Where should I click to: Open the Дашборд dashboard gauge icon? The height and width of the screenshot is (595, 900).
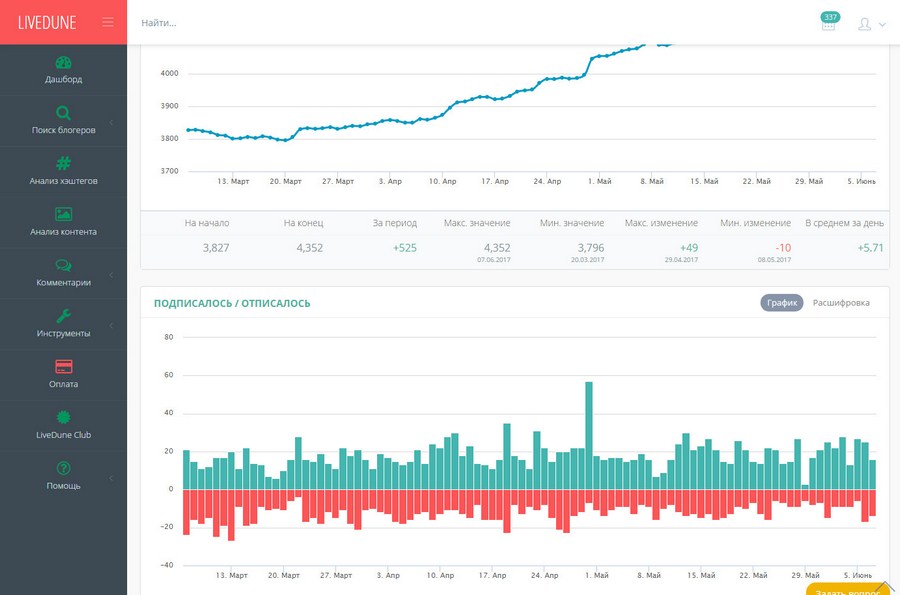[63, 63]
